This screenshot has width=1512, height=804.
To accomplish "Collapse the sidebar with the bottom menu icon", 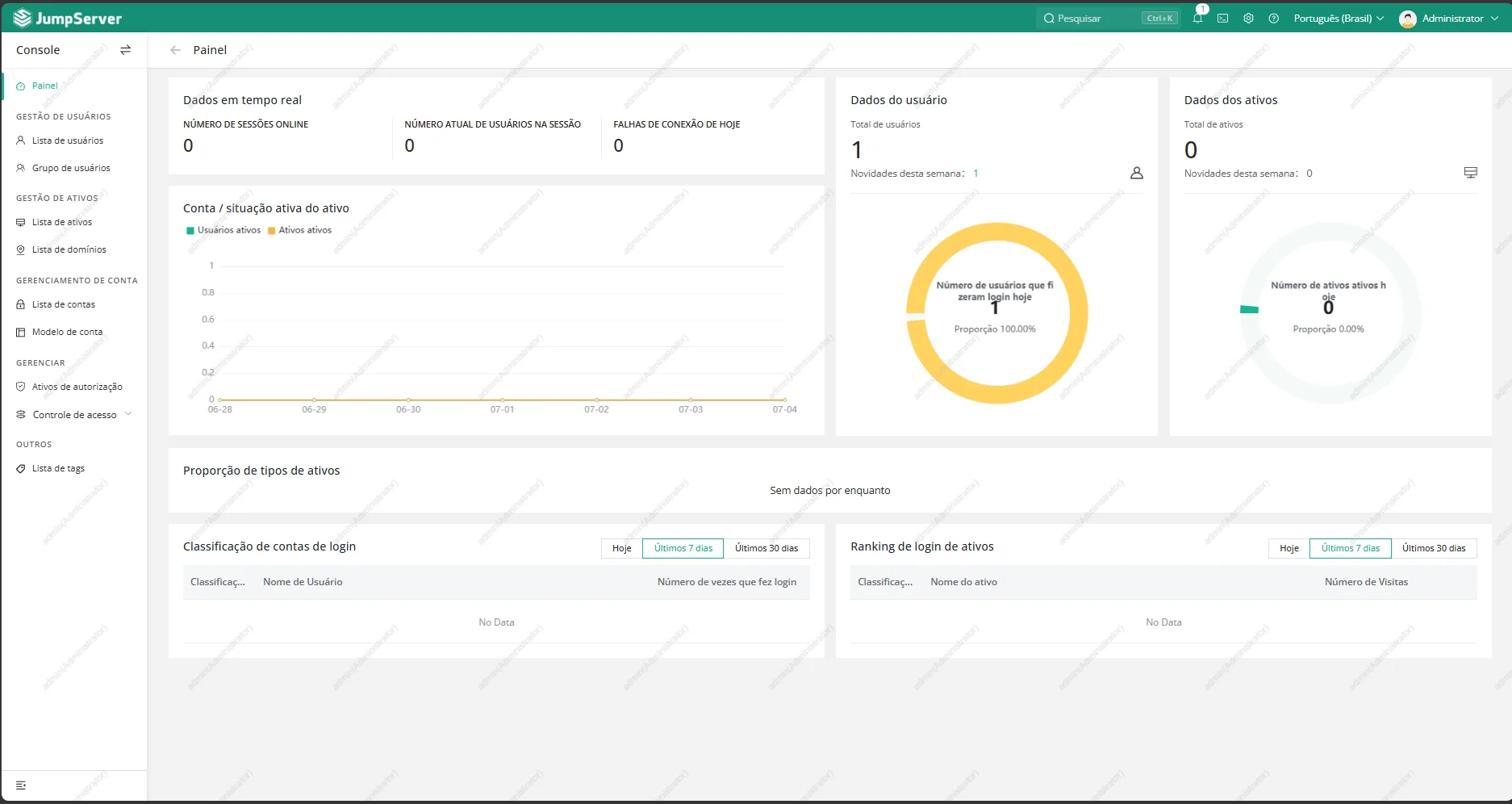I will [x=21, y=785].
